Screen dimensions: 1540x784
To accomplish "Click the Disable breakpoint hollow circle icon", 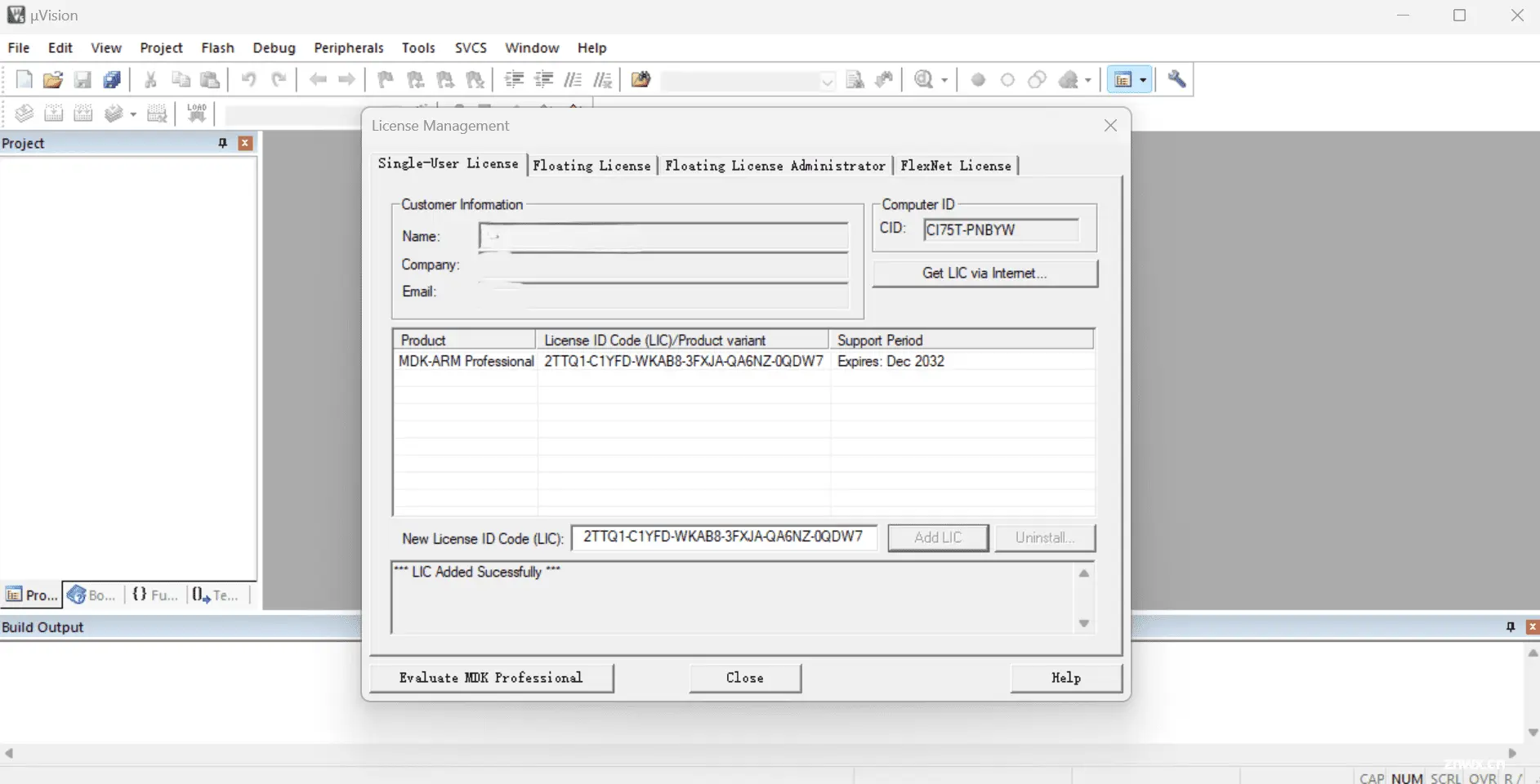I will (1007, 80).
